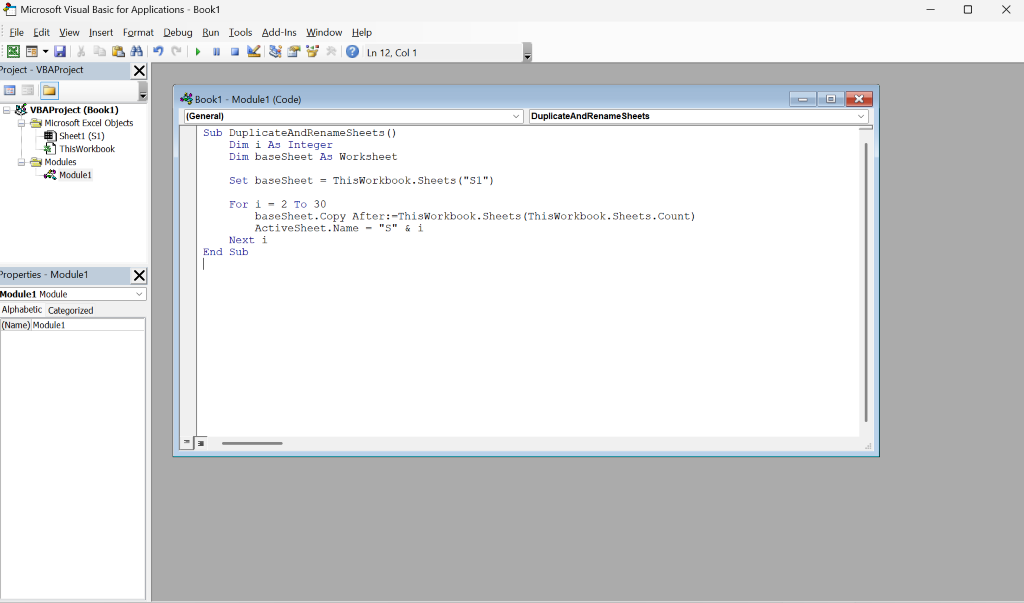Click the Break pause icon
Viewport: 1024px width, 603px height.
216,52
